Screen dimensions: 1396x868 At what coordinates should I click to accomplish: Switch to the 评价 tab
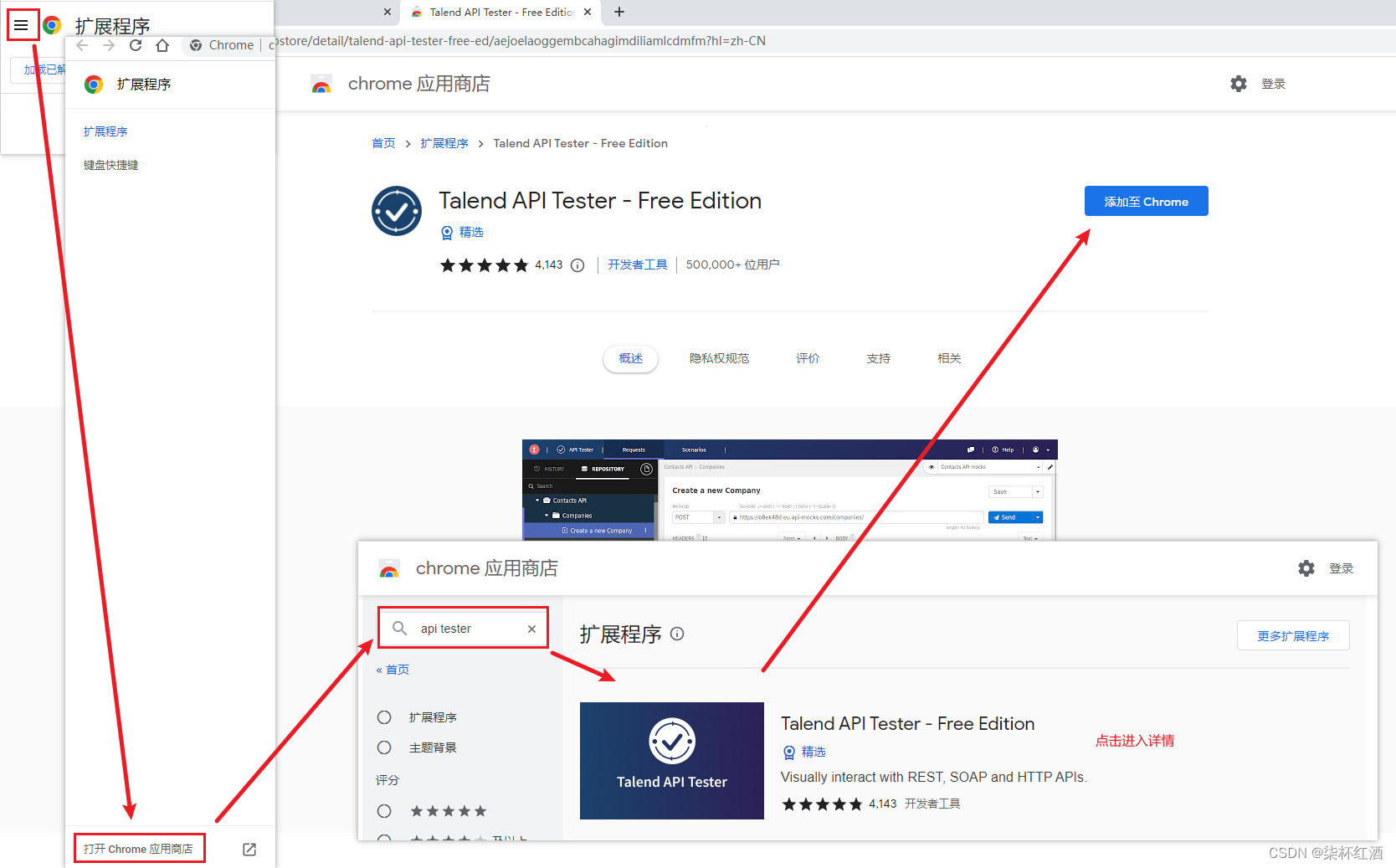808,358
